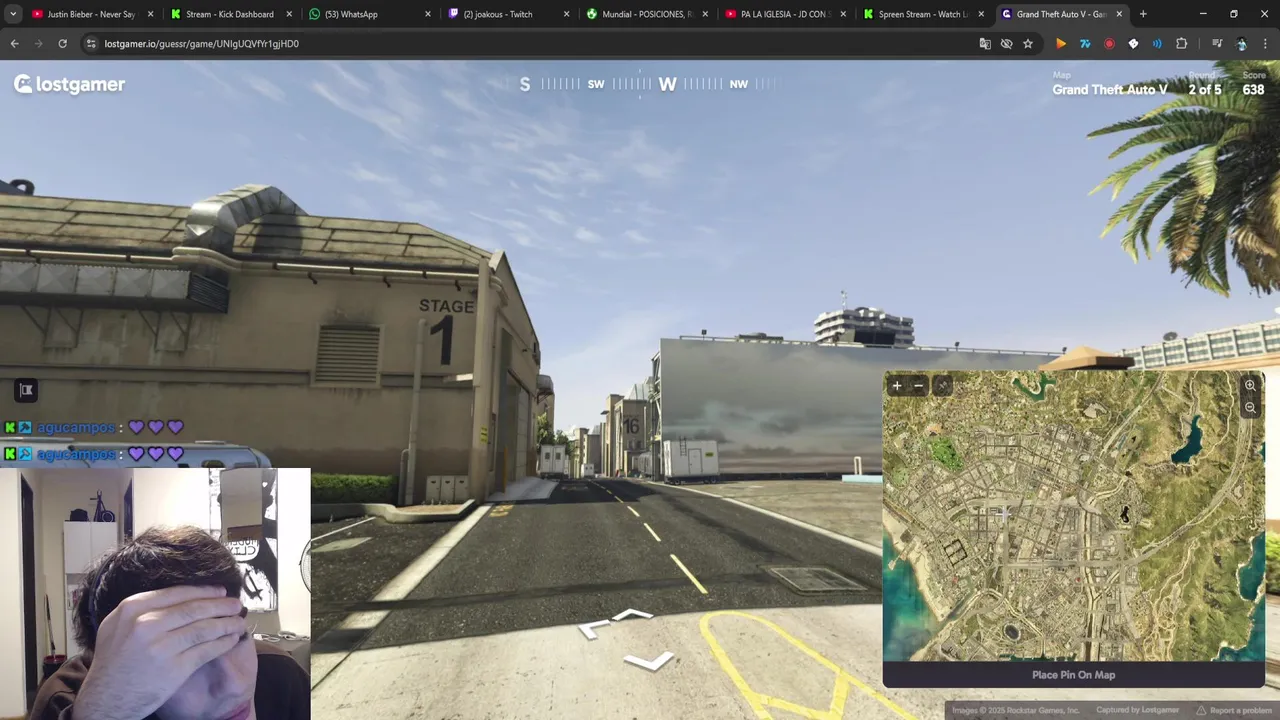
Task: Open the Chrome profile avatar
Action: coord(1241,44)
